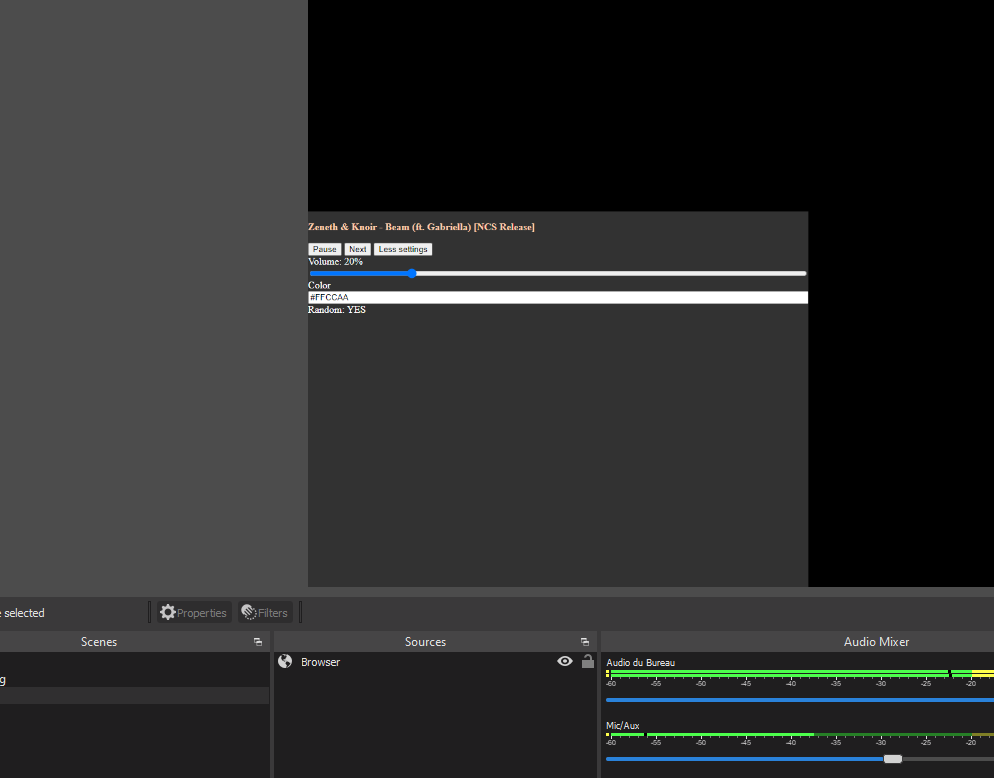Screen dimensions: 994x778
Task: Lock the Browser source using the padlock
Action: 587,661
